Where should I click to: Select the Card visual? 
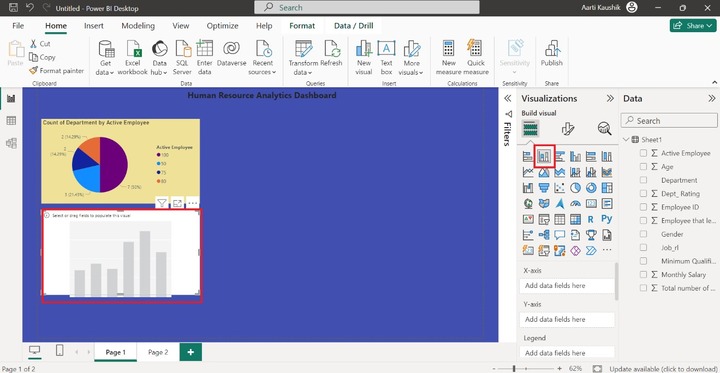[591, 203]
